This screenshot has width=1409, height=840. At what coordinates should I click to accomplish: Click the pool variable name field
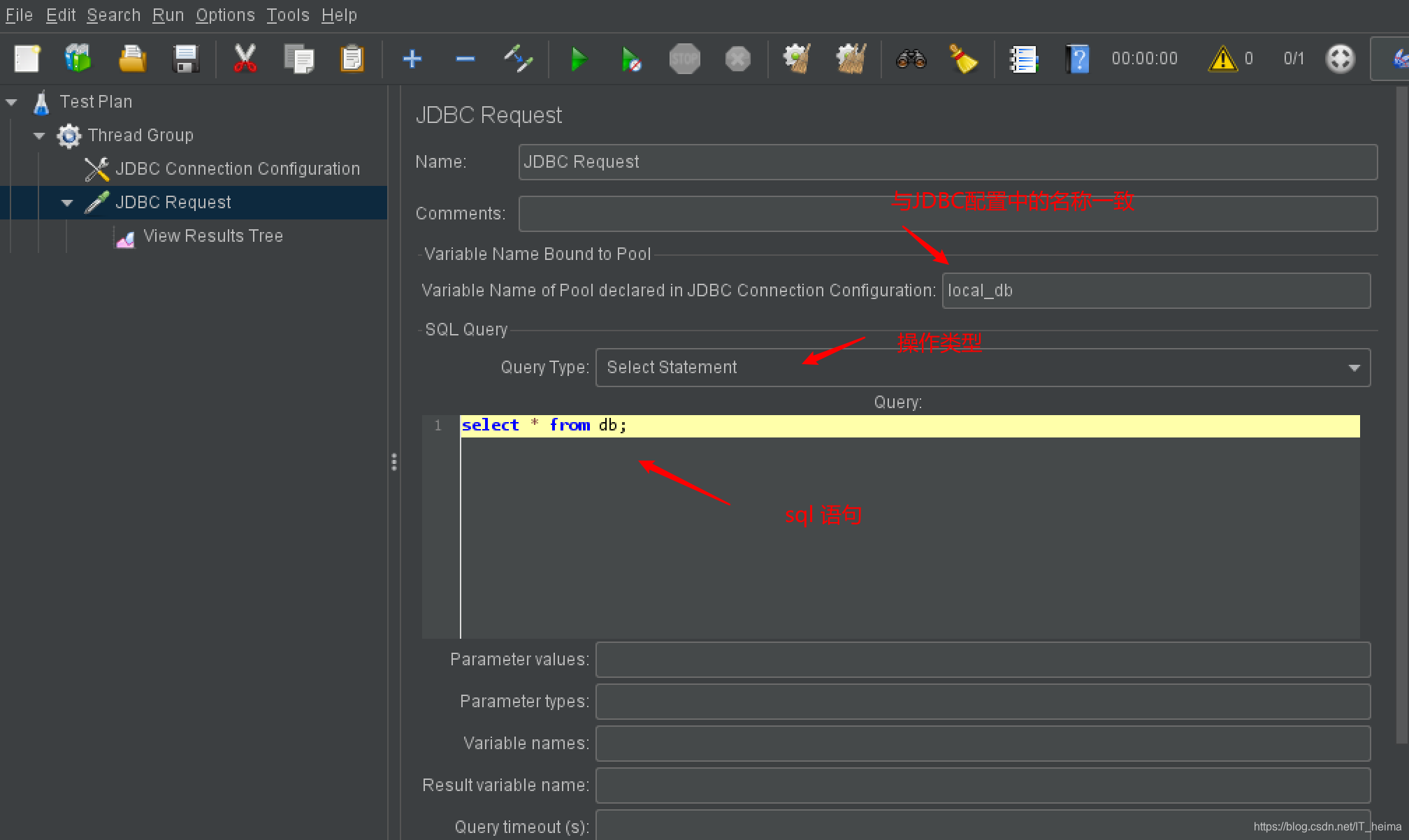pos(1155,291)
